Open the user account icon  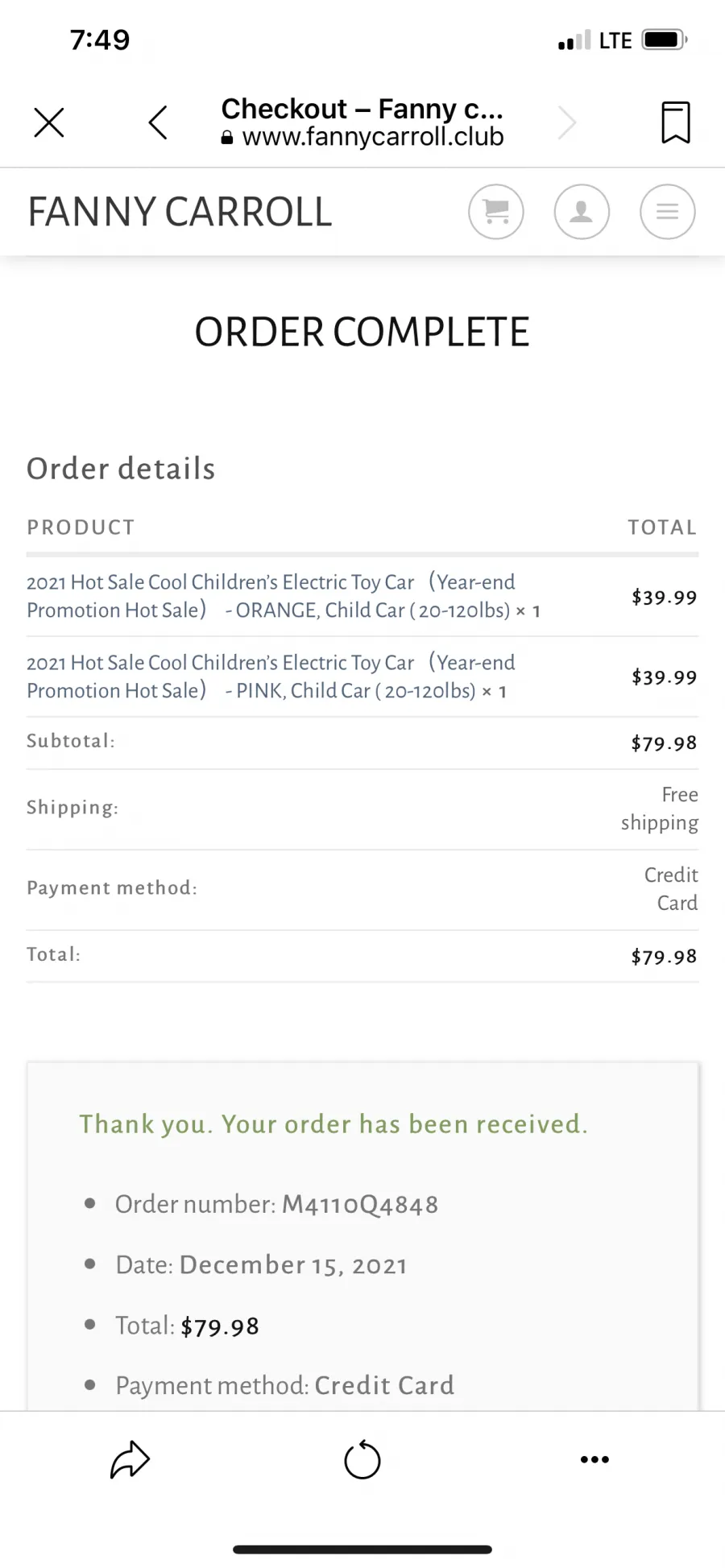coord(582,212)
